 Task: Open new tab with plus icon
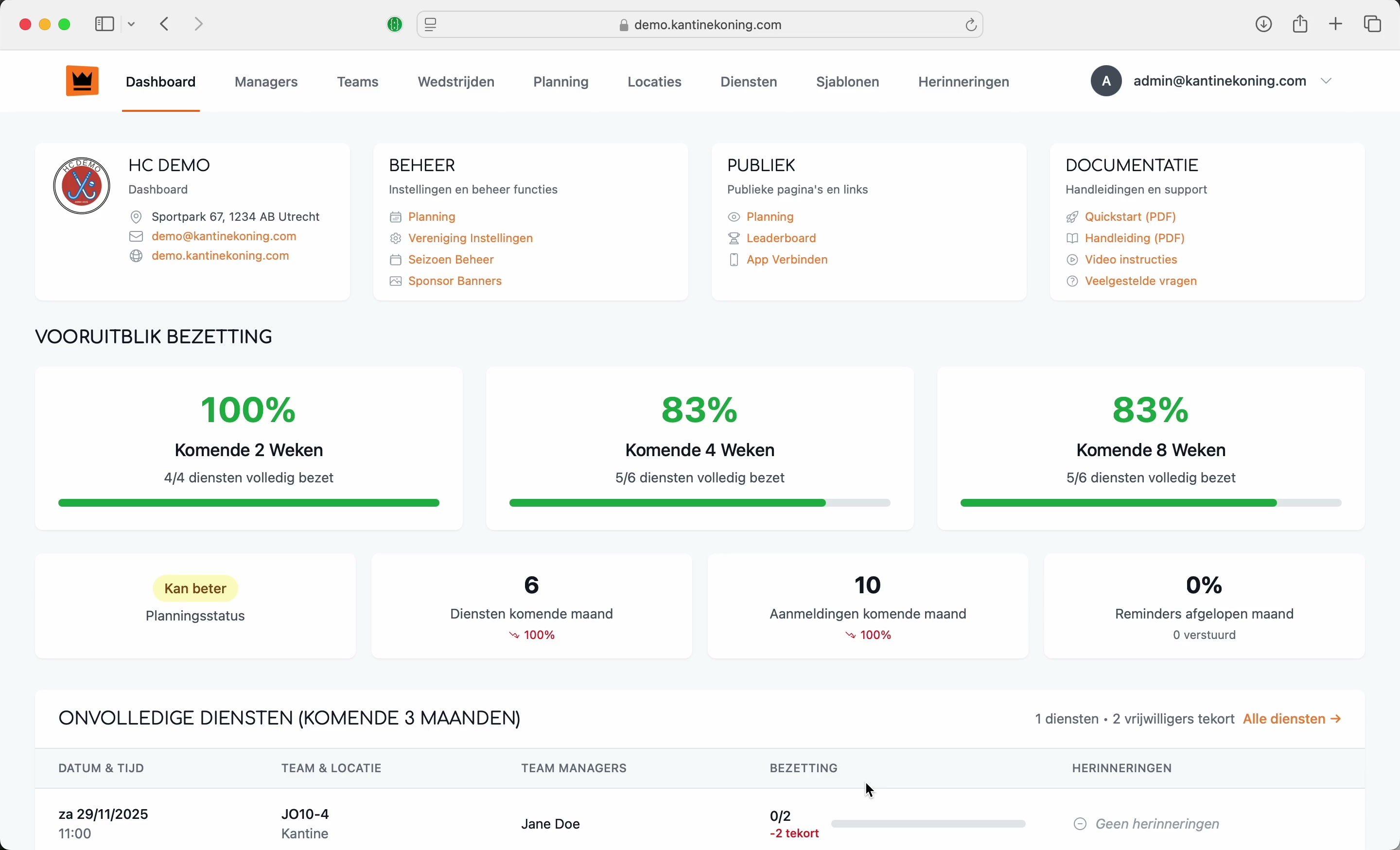pos(1336,24)
